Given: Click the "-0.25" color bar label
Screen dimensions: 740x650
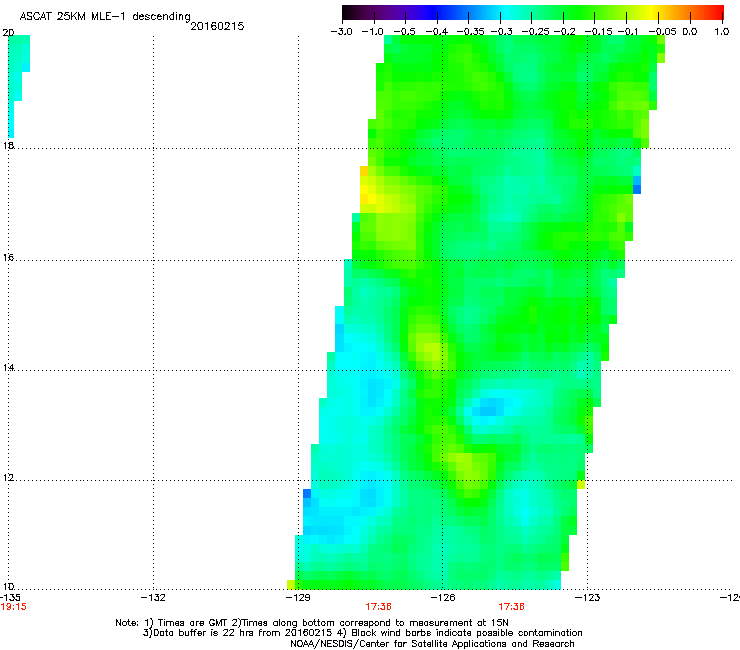Looking at the screenshot, I should click(x=535, y=32).
